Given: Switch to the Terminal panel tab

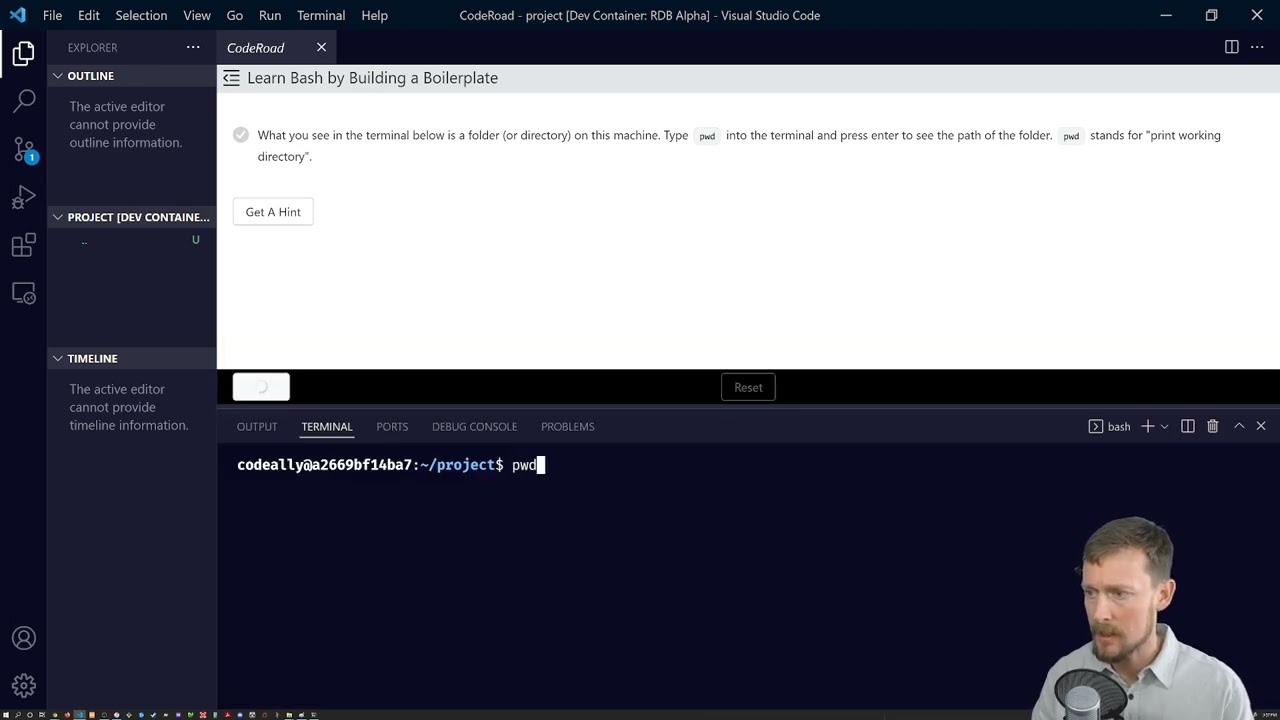Looking at the screenshot, I should click(x=327, y=426).
